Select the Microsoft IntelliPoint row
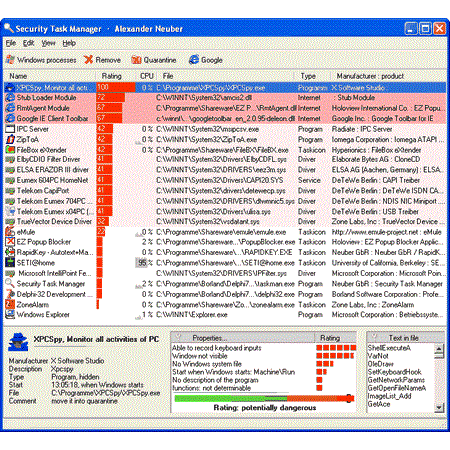The height and width of the screenshot is (450, 450). pos(225,273)
